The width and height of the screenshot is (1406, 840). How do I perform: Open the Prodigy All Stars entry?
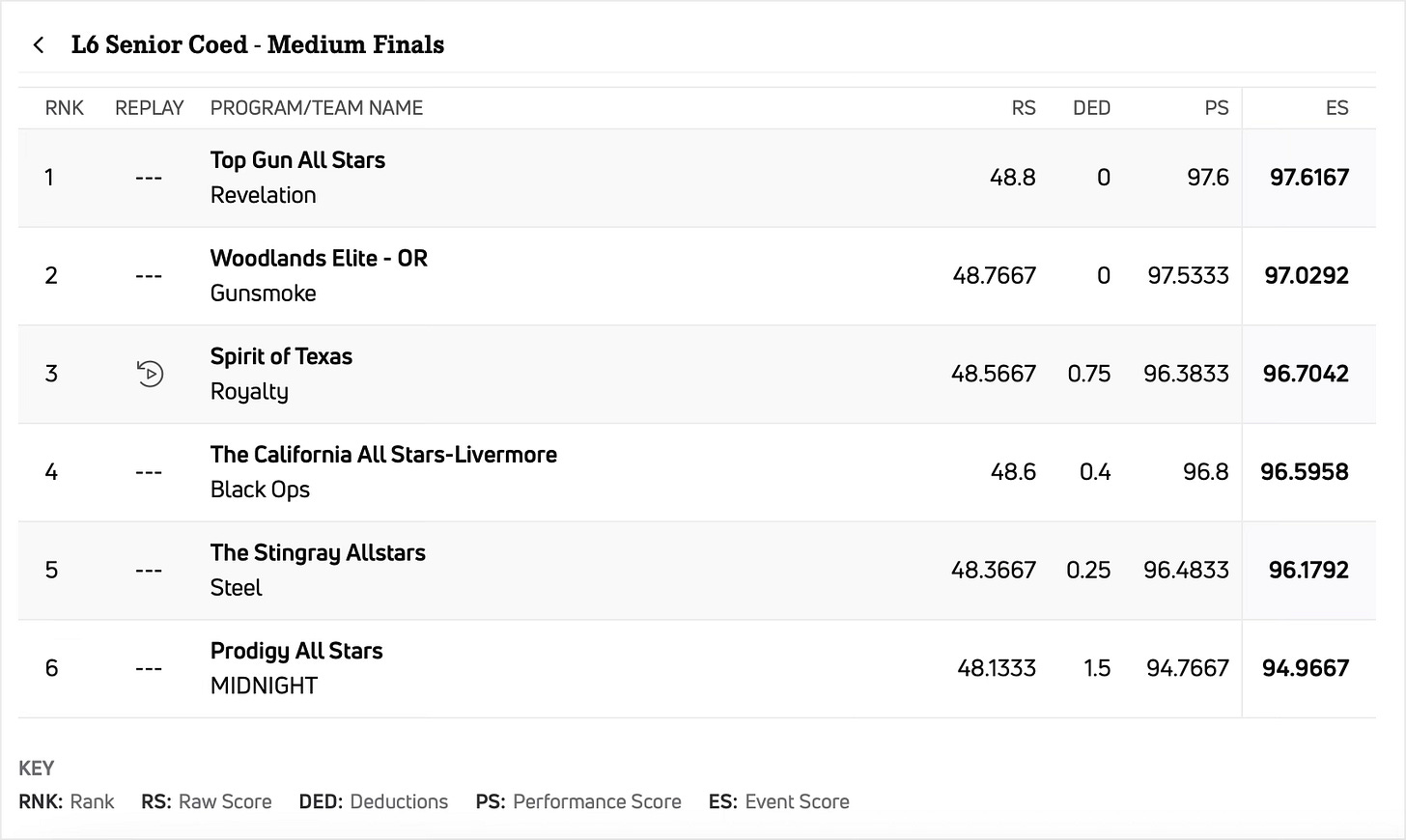point(296,652)
